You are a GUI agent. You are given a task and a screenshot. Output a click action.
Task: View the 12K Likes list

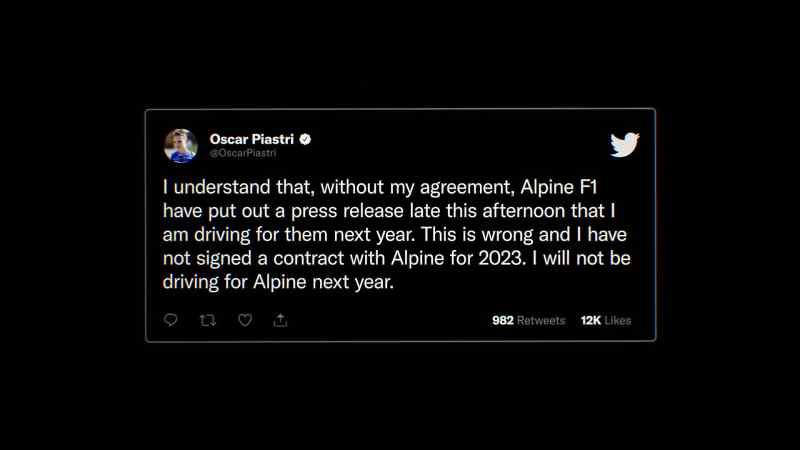[x=606, y=320]
